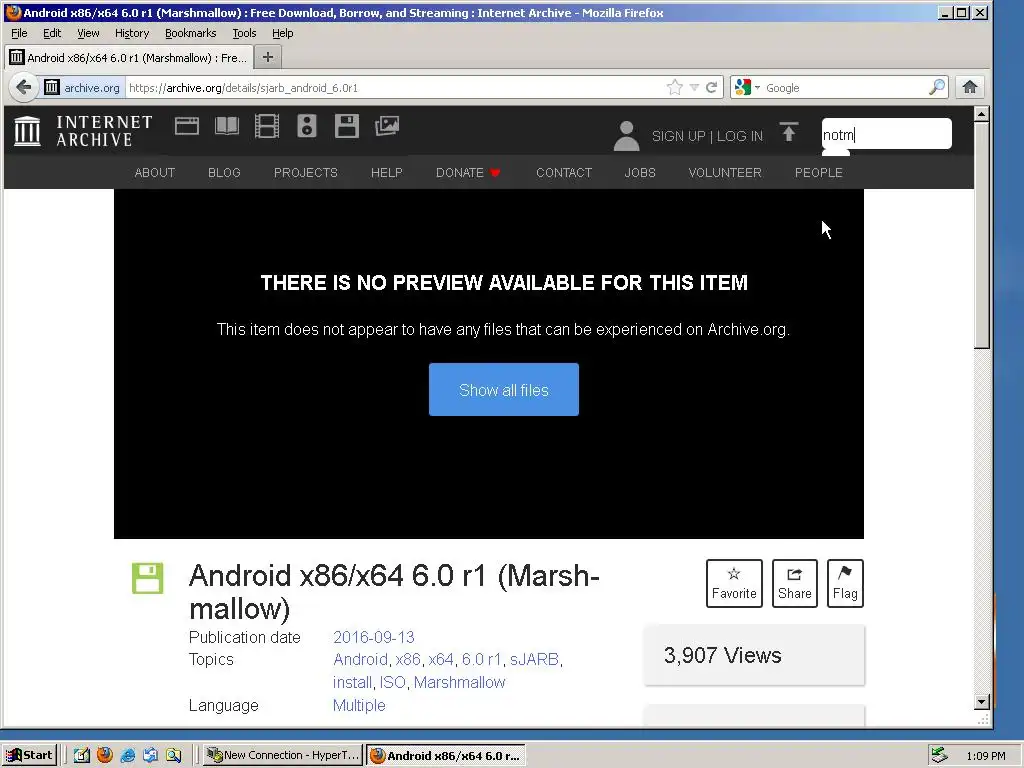Open the CONTACT navigation link
1024x768 pixels.
tap(564, 172)
